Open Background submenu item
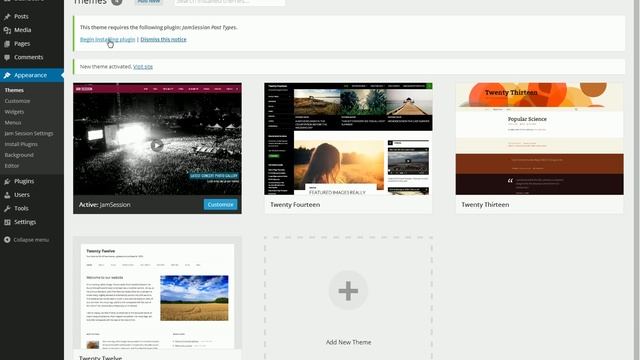Screen dimensions: 640x360 (x=19, y=155)
